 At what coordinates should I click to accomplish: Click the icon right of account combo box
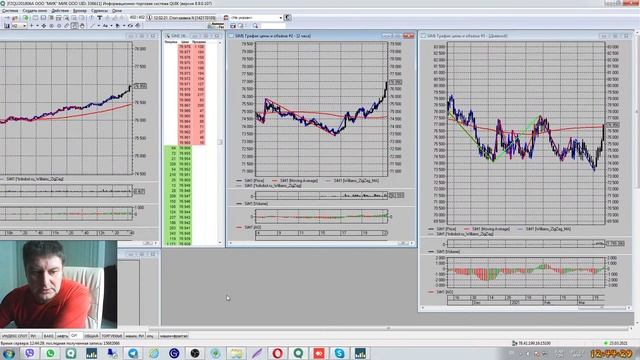[287, 18]
